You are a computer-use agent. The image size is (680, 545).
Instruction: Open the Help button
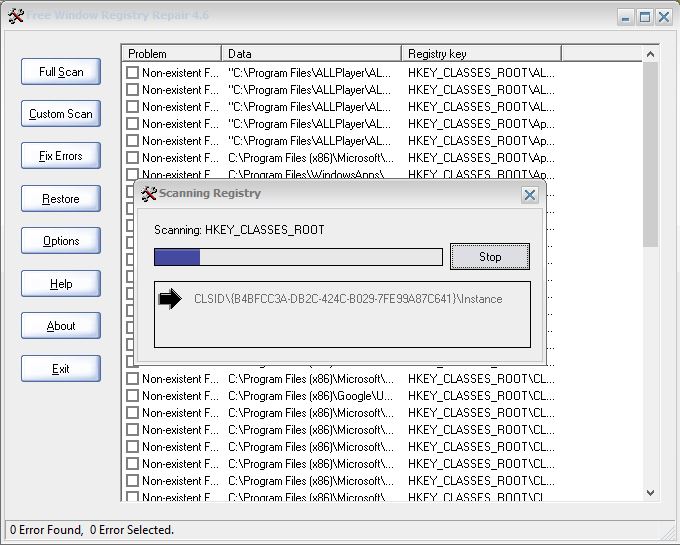pyautogui.click(x=61, y=284)
